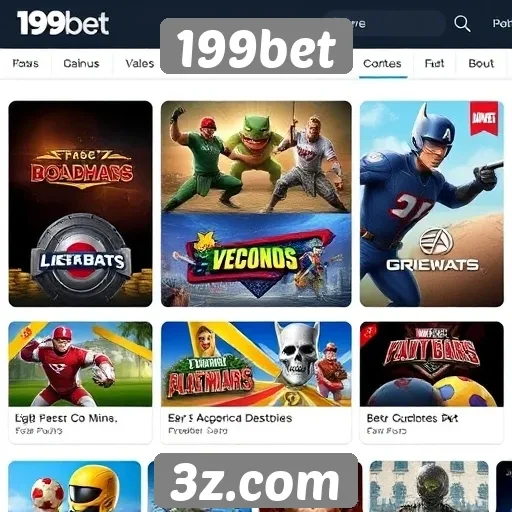Open the Acporica Destbies game title link
Image resolution: width=512 pixels, height=512 pixels.
tap(230, 418)
